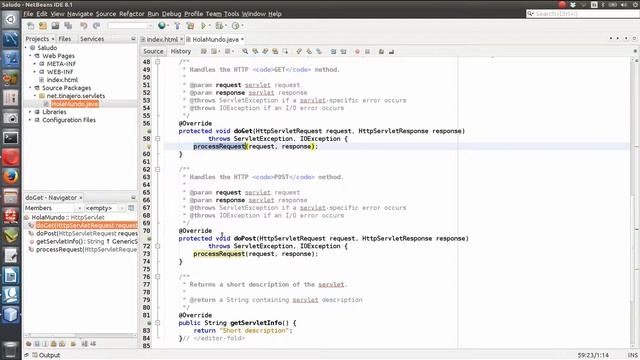Collapse the Javadoc fold at line 62

click(x=158, y=169)
